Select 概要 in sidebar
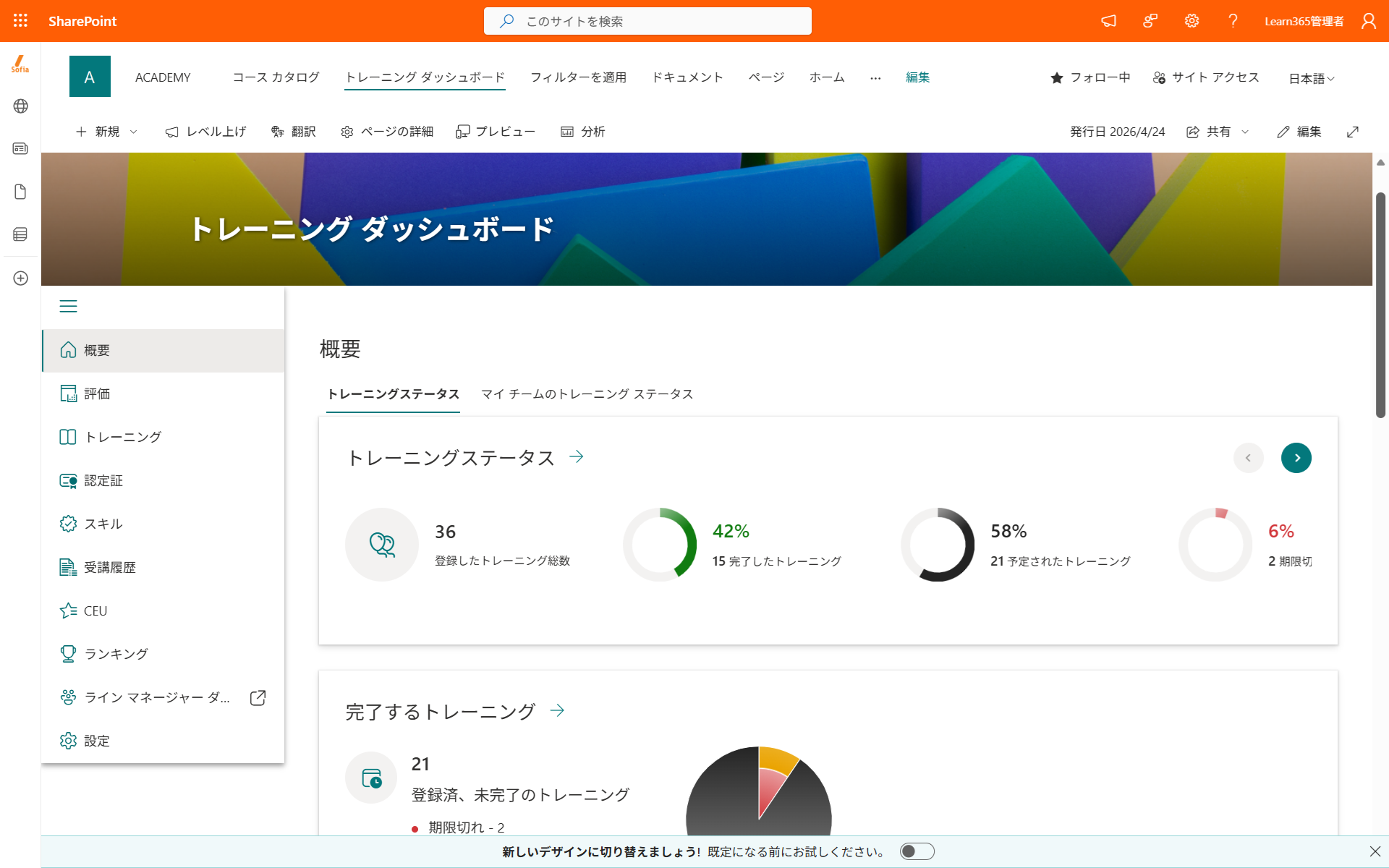 (x=163, y=351)
